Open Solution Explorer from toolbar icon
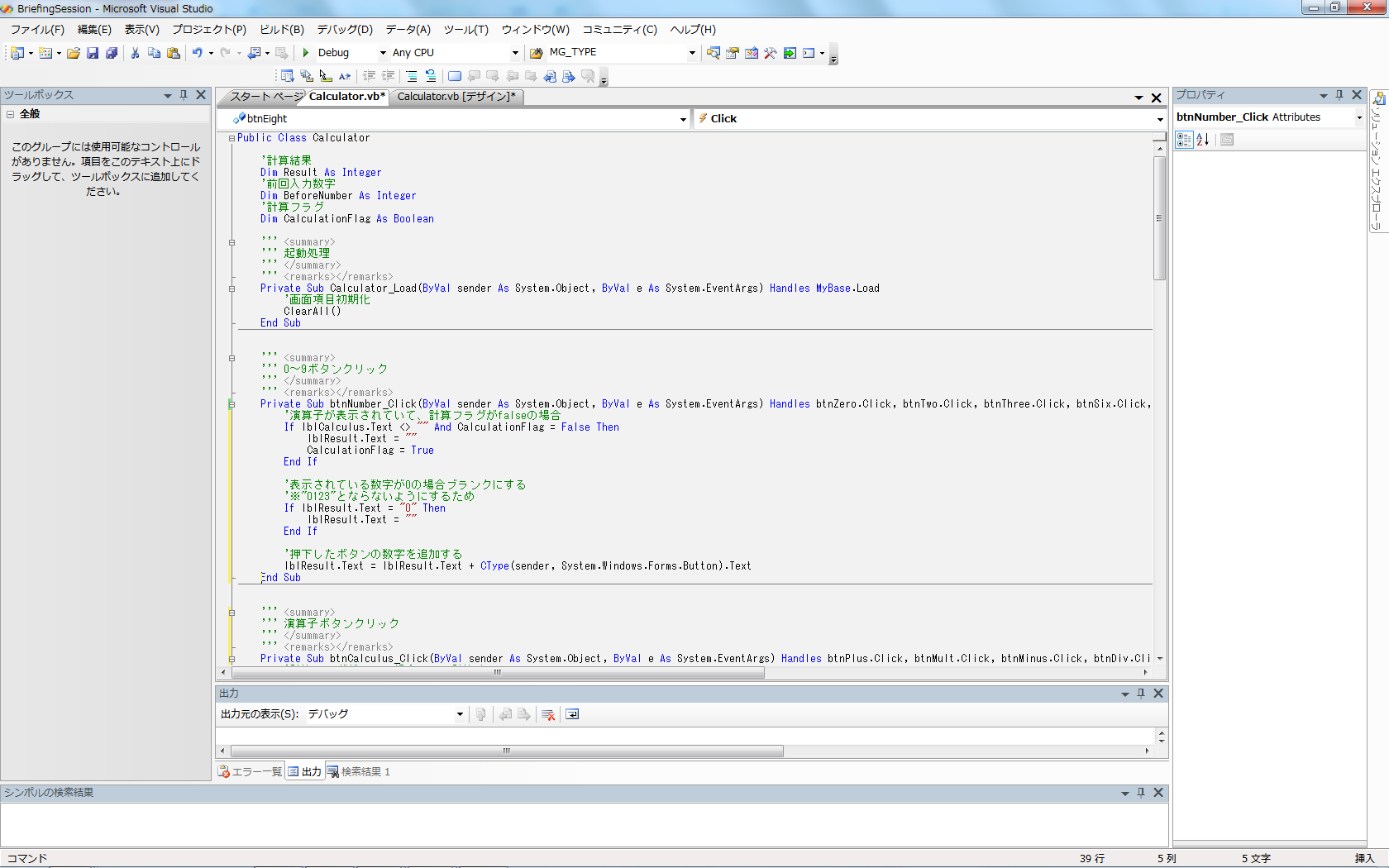The height and width of the screenshot is (868, 1389). [x=714, y=53]
